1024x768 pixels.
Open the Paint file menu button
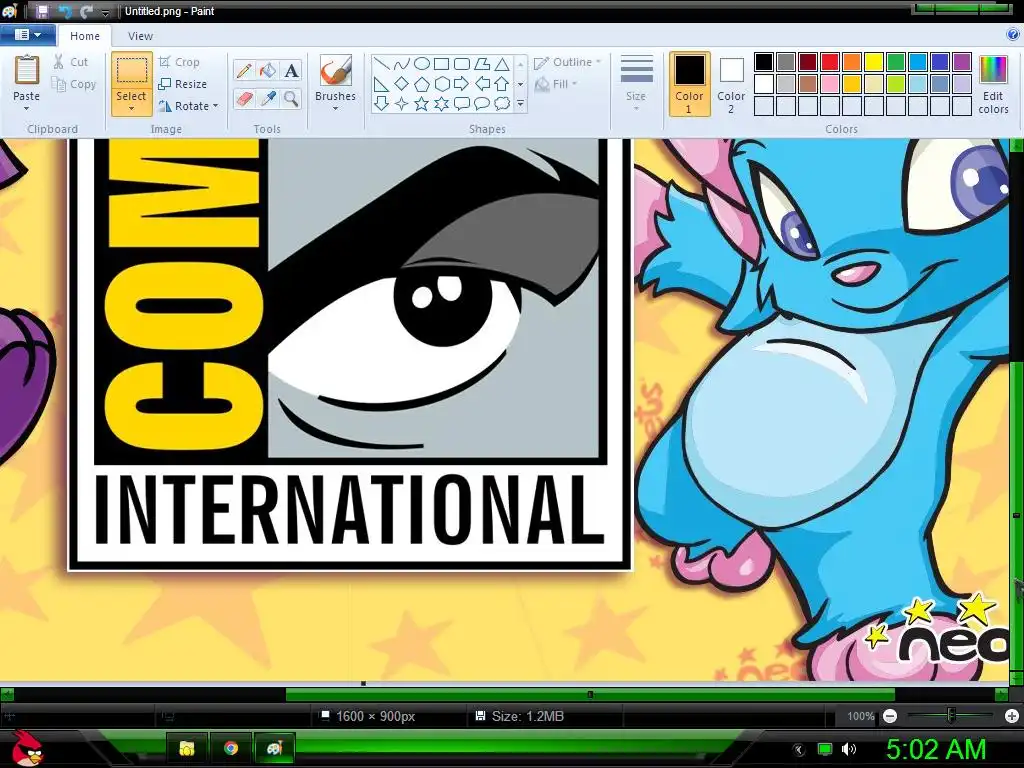pos(27,35)
